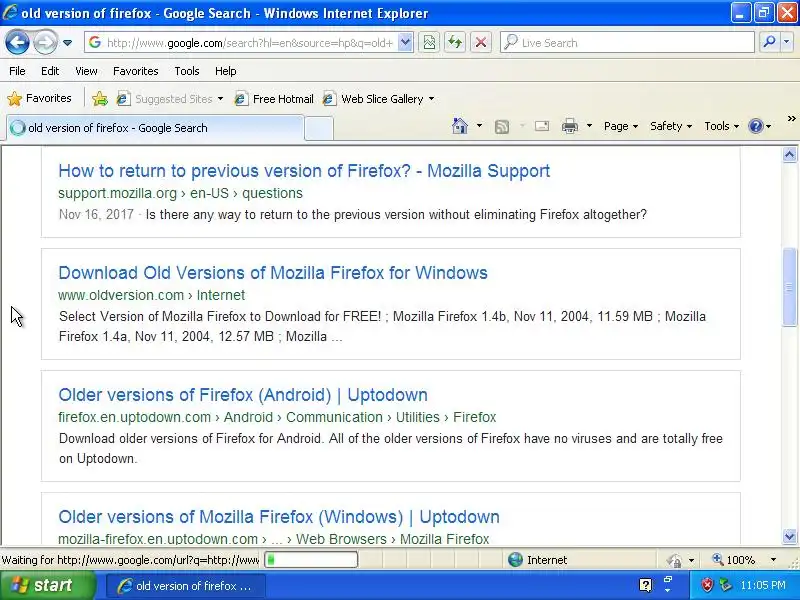Image resolution: width=800 pixels, height=600 pixels.
Task: Expand the Print options dropdown arrow
Action: [589, 126]
